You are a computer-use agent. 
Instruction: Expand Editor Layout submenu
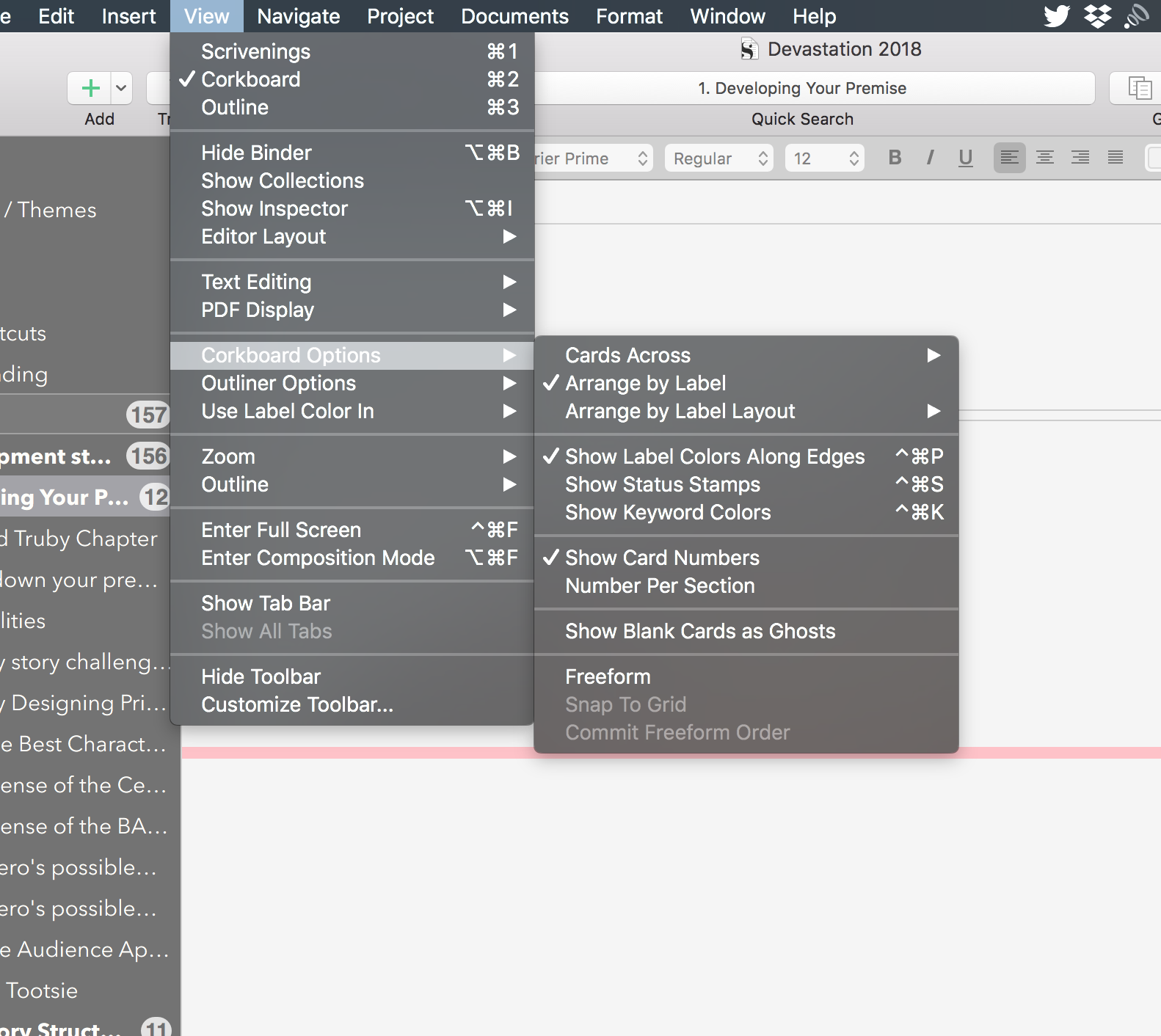pos(352,236)
